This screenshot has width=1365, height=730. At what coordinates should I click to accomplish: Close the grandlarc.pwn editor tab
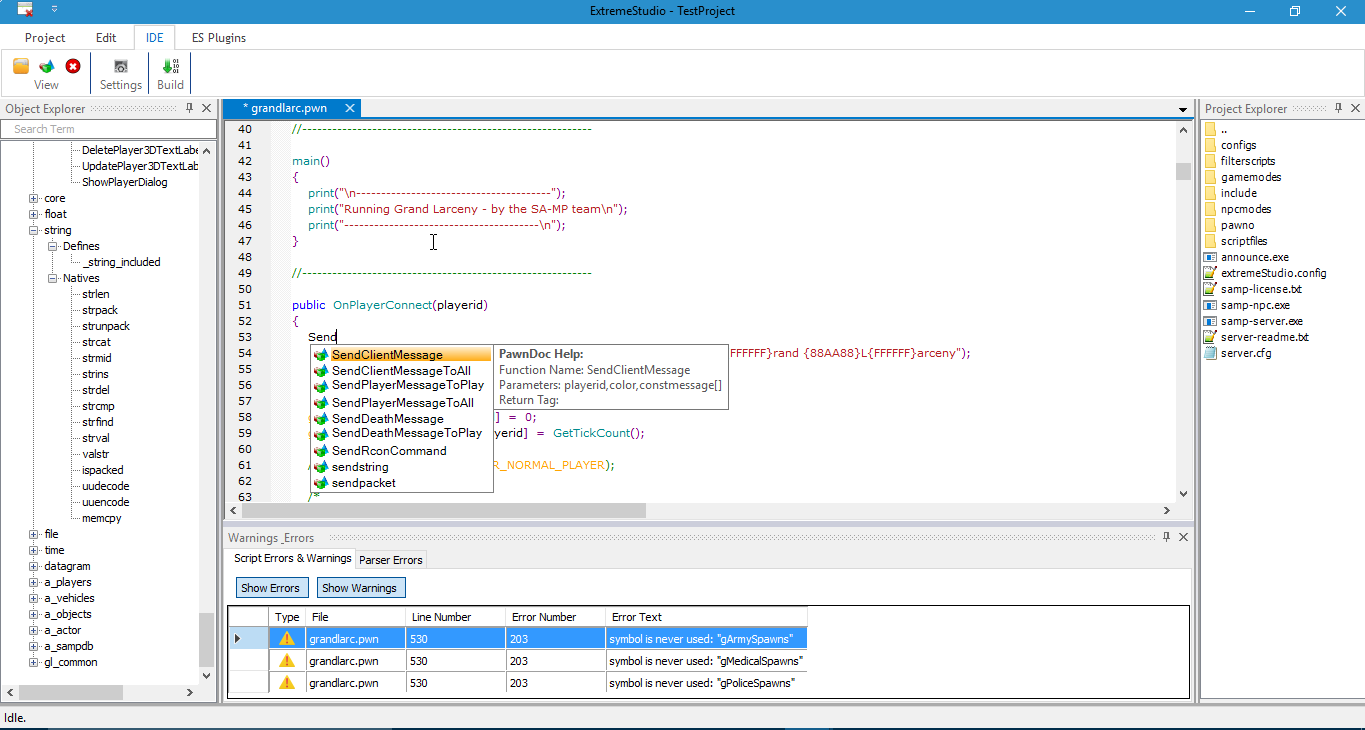[349, 108]
